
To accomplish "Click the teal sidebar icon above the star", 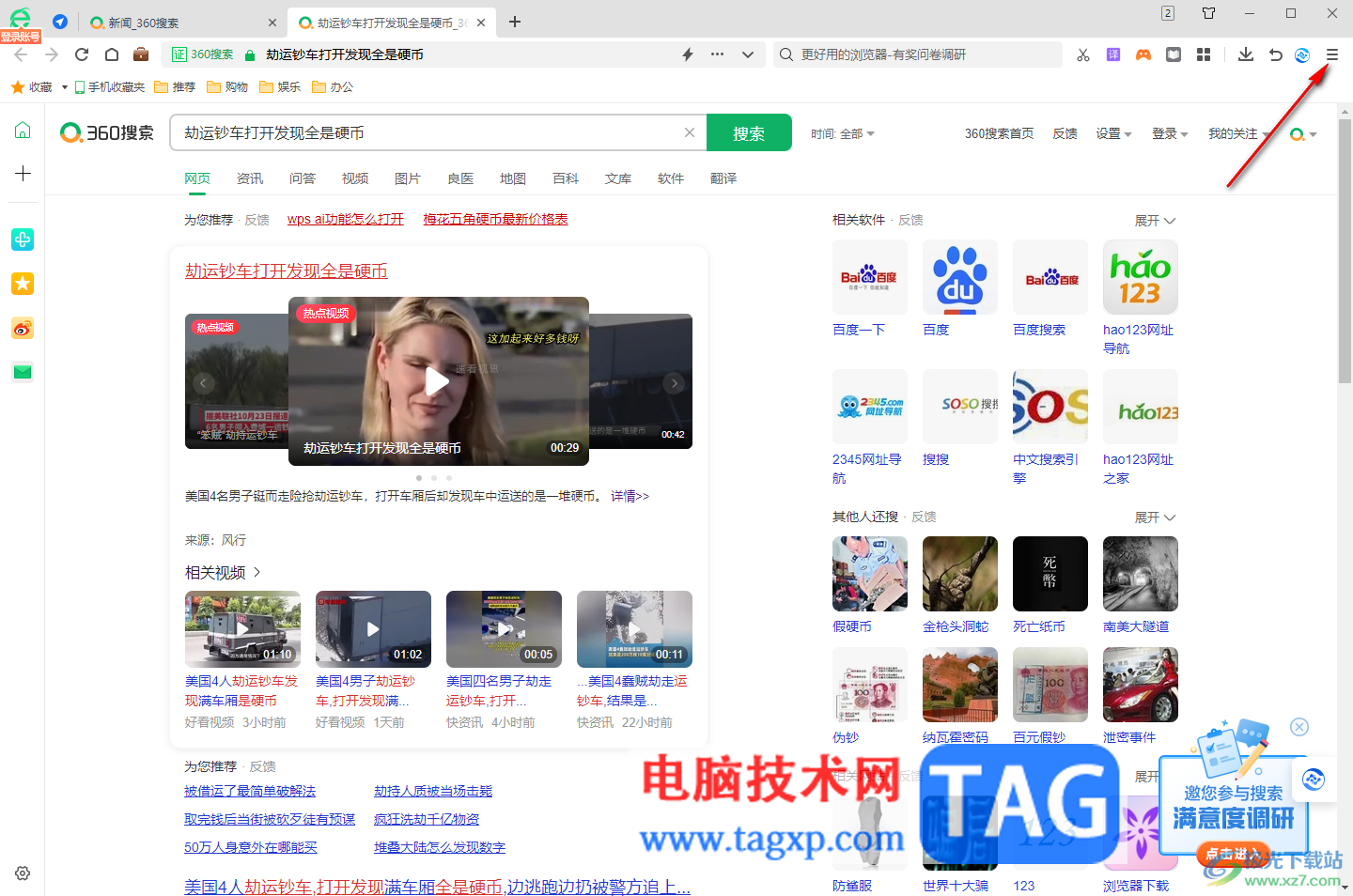I will (x=23, y=239).
